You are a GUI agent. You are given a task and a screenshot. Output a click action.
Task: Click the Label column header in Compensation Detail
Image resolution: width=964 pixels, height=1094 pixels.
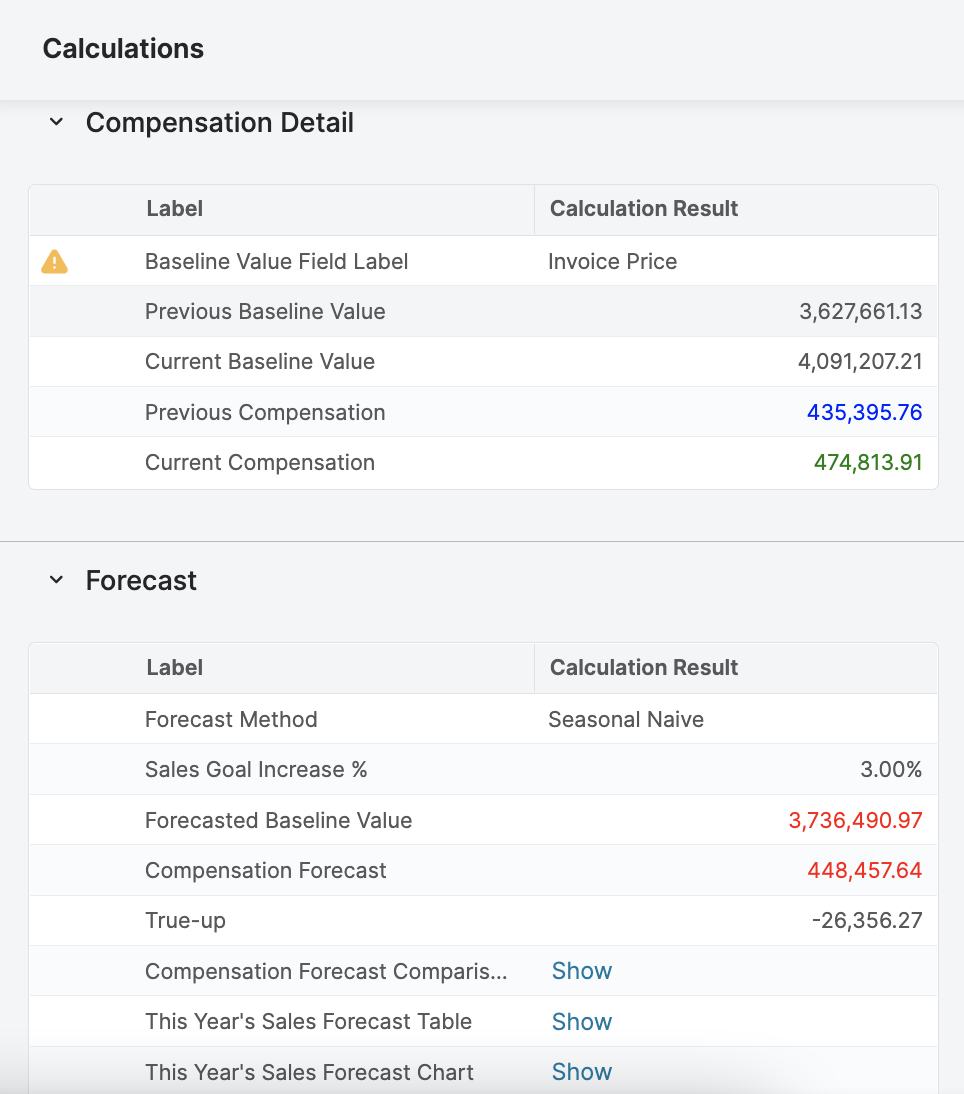[x=175, y=209]
